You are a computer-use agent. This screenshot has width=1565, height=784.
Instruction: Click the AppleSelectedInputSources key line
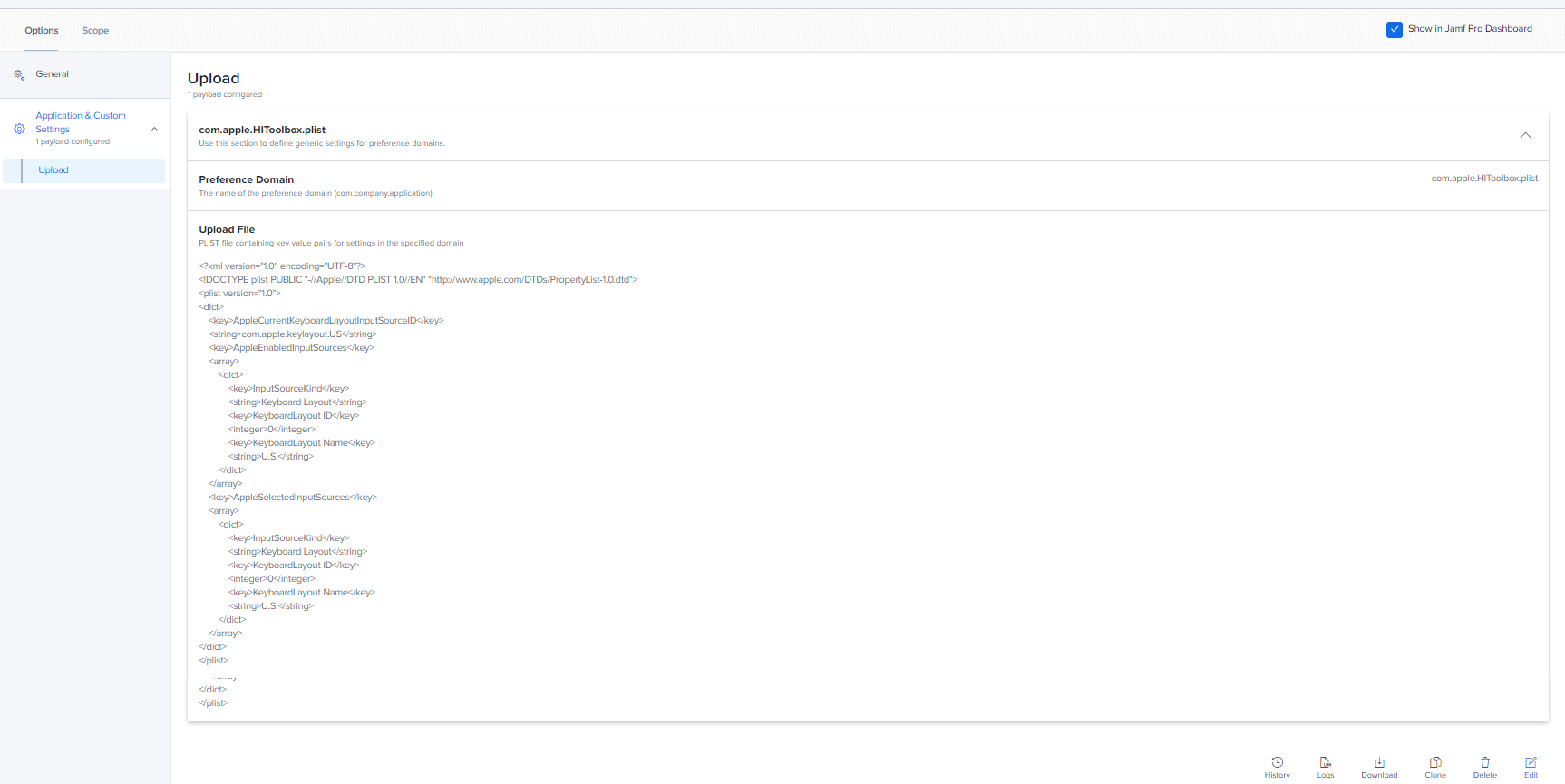coord(293,498)
